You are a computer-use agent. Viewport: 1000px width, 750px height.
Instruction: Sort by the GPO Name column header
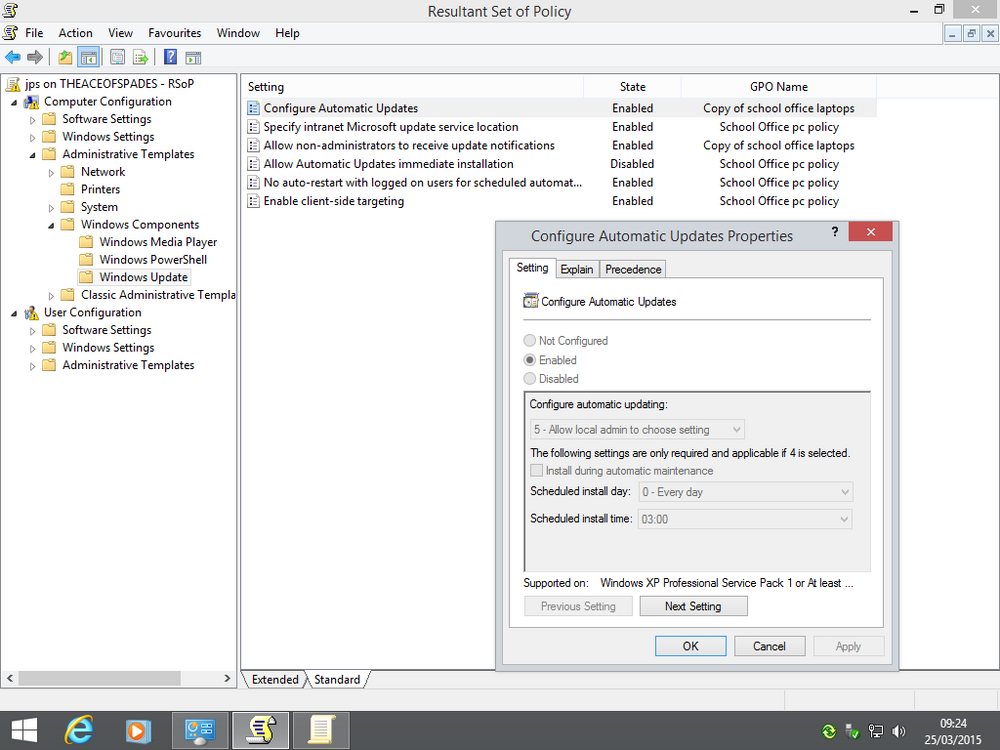pyautogui.click(x=779, y=87)
